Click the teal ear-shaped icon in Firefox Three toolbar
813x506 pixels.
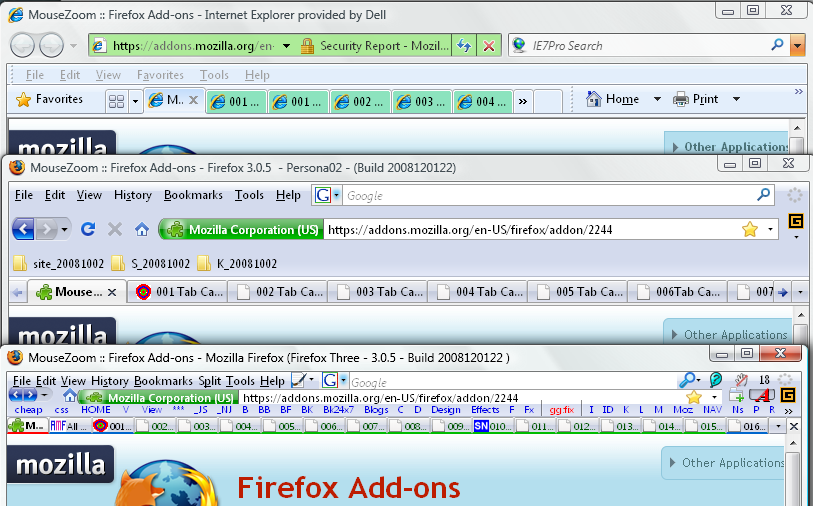(x=716, y=380)
